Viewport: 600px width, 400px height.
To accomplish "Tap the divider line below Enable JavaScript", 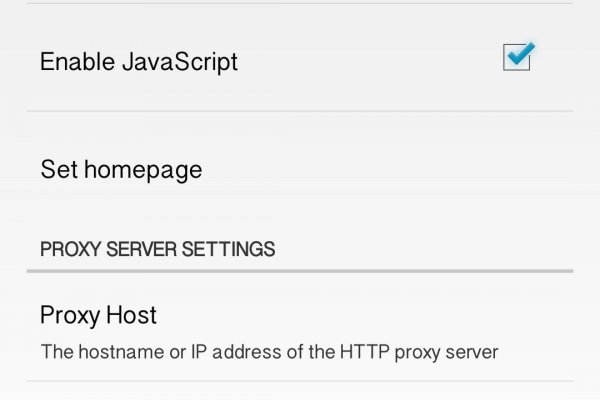I will 300,111.
